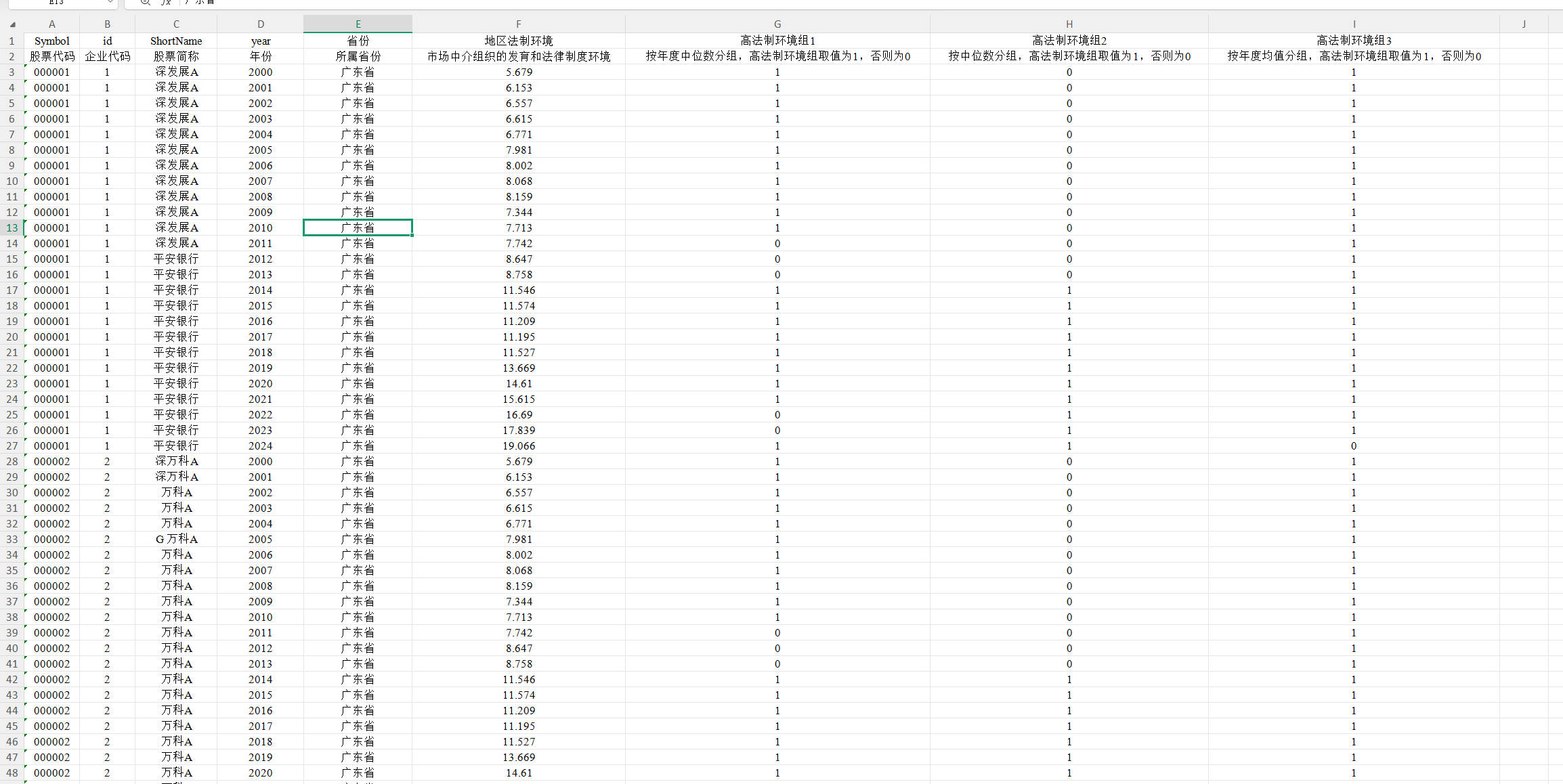The width and height of the screenshot is (1563, 784).
Task: Click the 地区法制环境 header cell
Action: 518,41
